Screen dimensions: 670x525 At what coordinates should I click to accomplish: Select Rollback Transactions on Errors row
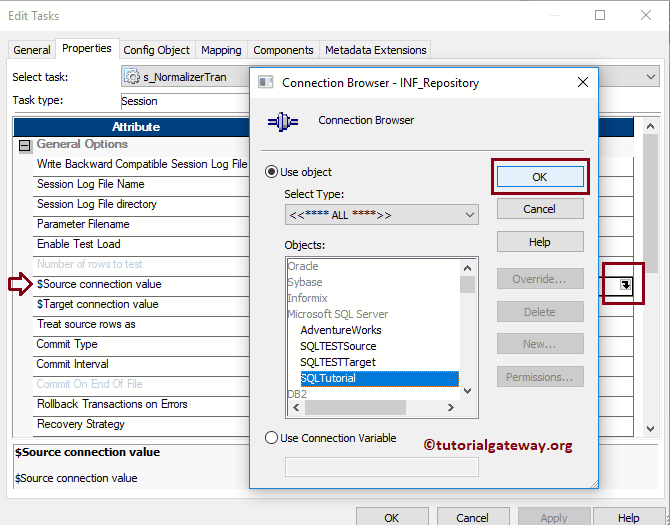click(x=141, y=405)
